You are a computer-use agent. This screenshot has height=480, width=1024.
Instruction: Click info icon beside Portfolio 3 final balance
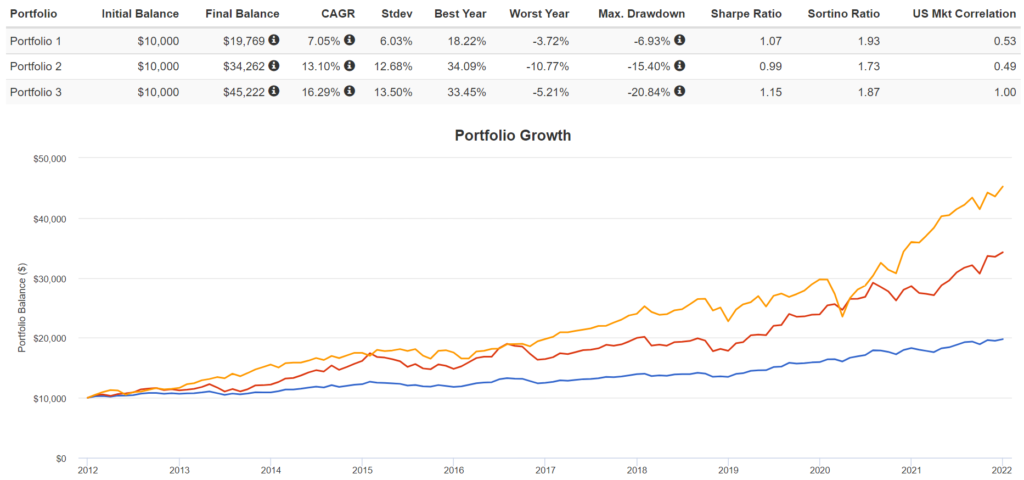[274, 91]
